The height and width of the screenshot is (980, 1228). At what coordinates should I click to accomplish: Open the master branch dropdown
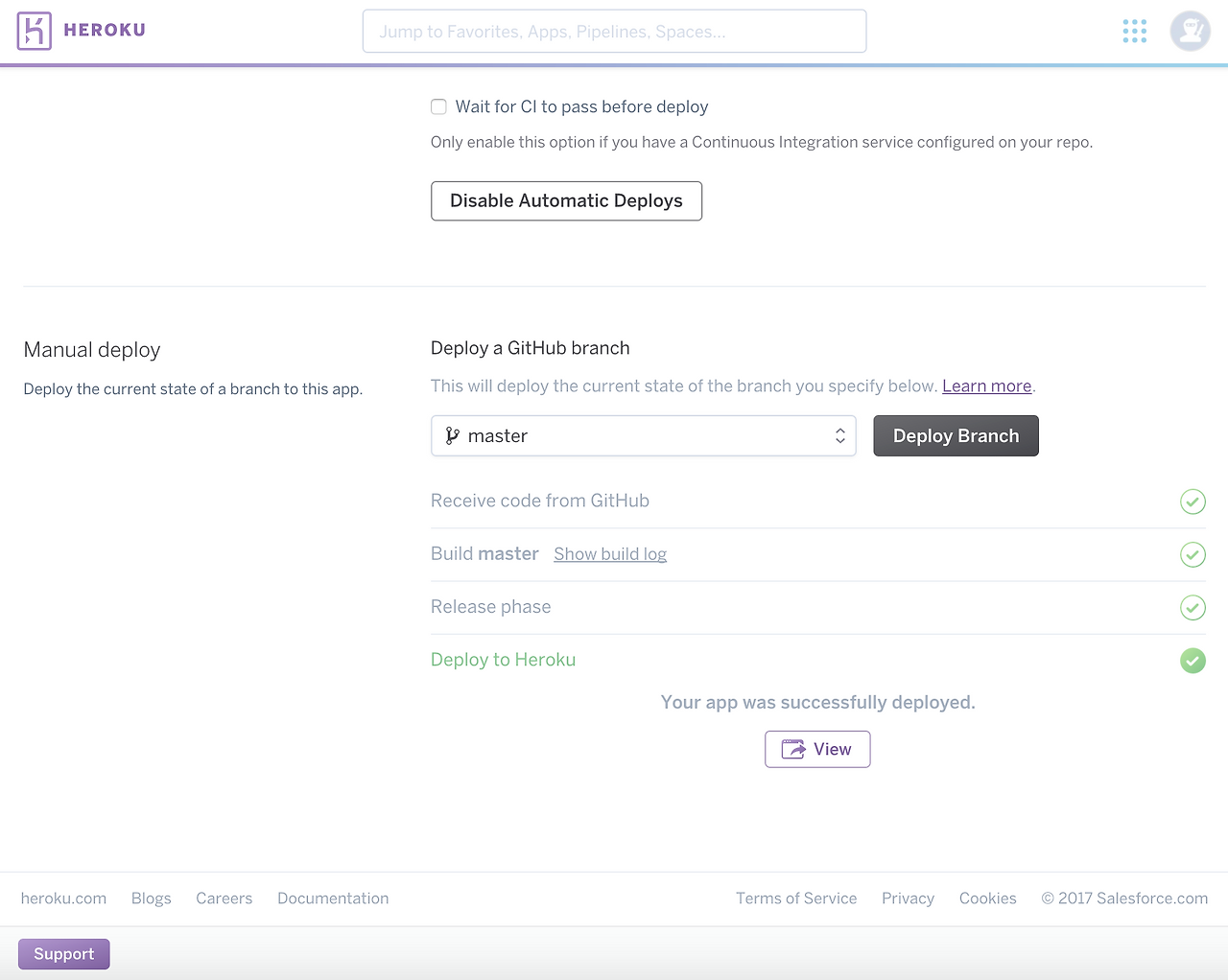click(643, 436)
